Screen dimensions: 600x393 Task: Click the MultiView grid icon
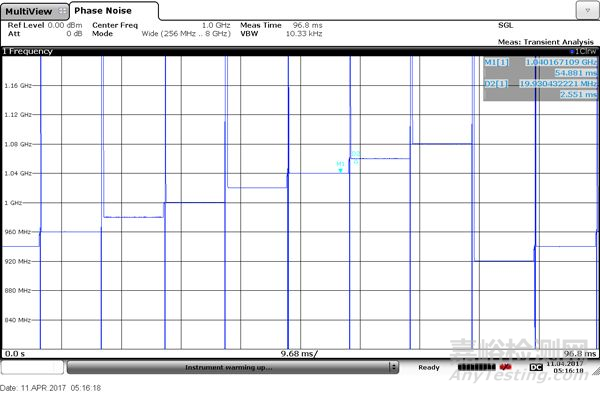(x=62, y=11)
